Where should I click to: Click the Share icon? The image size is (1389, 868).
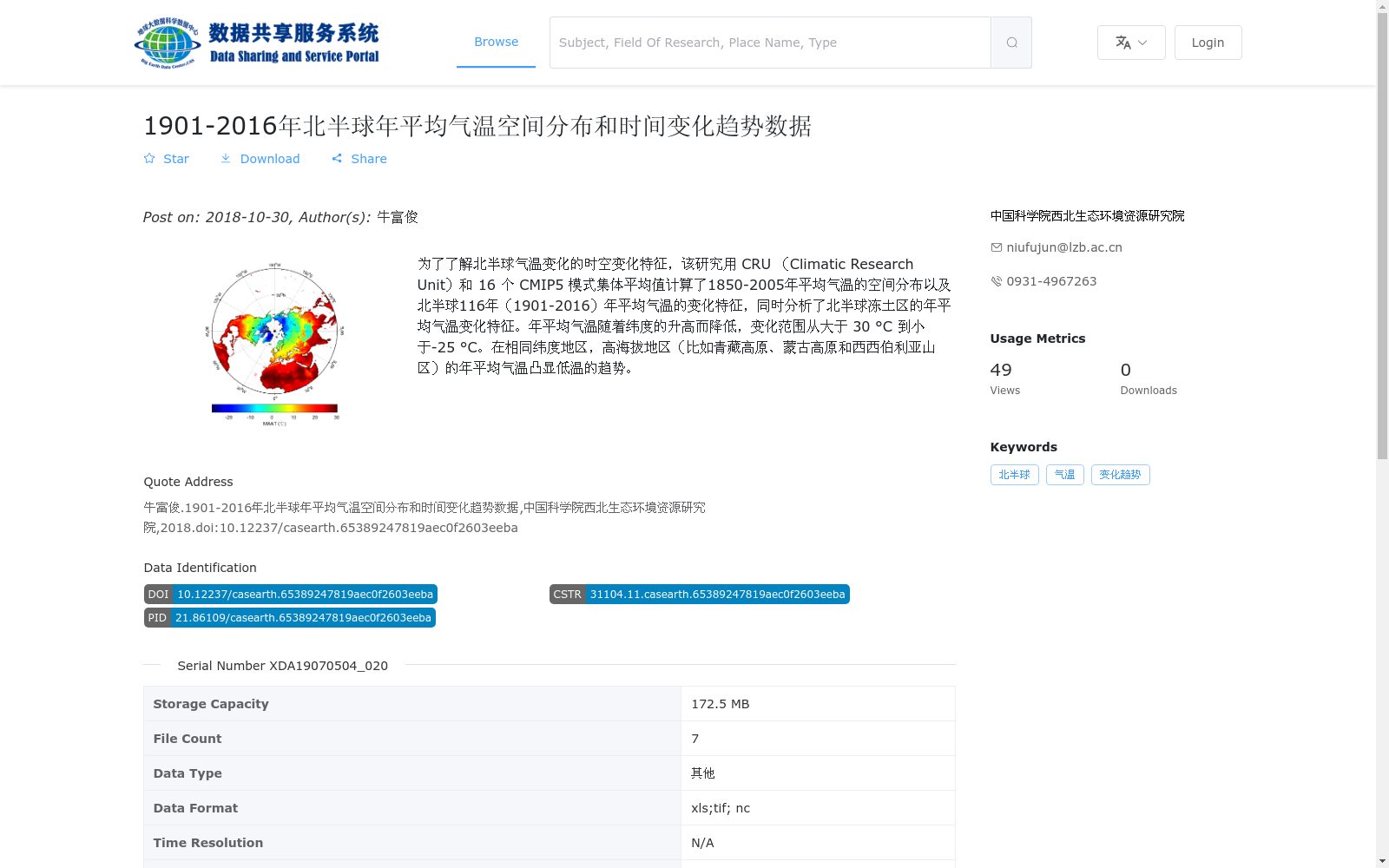coord(337,159)
